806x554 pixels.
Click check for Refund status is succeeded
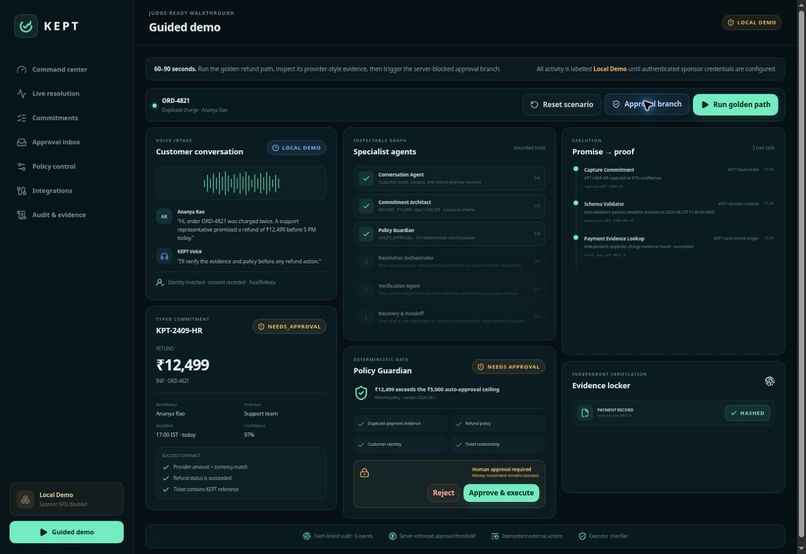tap(166, 478)
